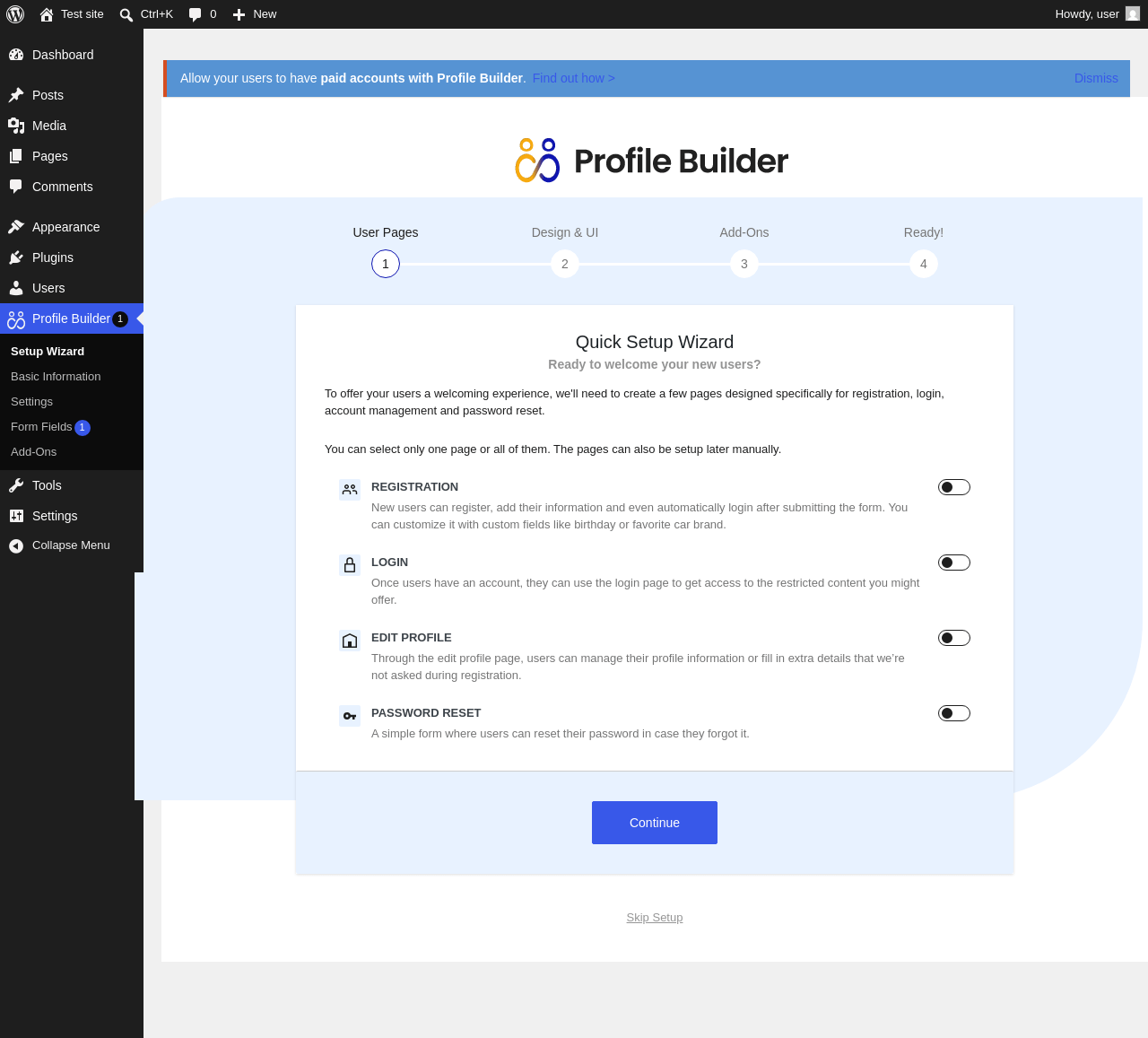Open the Appearance menu item
Image resolution: width=1148 pixels, height=1038 pixels.
click(x=72, y=227)
